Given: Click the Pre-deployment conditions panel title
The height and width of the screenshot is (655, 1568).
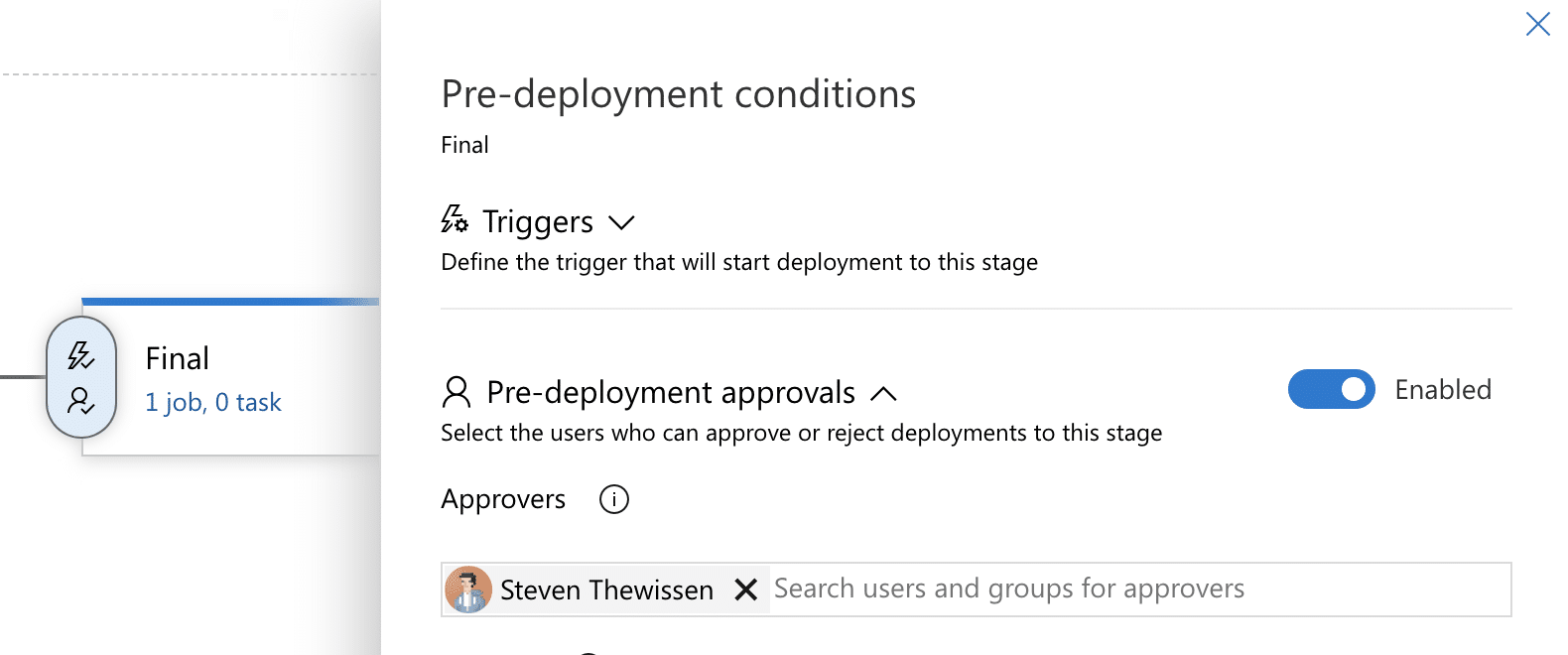Looking at the screenshot, I should tap(678, 94).
